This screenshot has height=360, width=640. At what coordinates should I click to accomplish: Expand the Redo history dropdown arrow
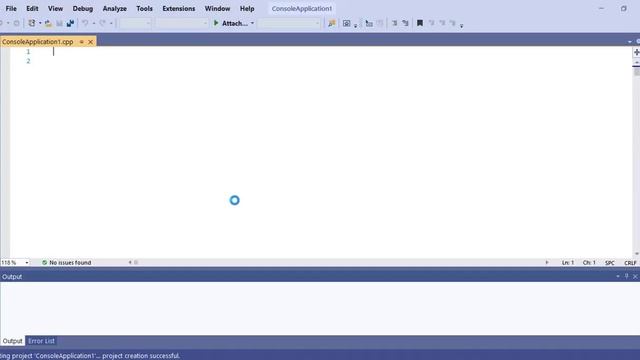[111, 23]
